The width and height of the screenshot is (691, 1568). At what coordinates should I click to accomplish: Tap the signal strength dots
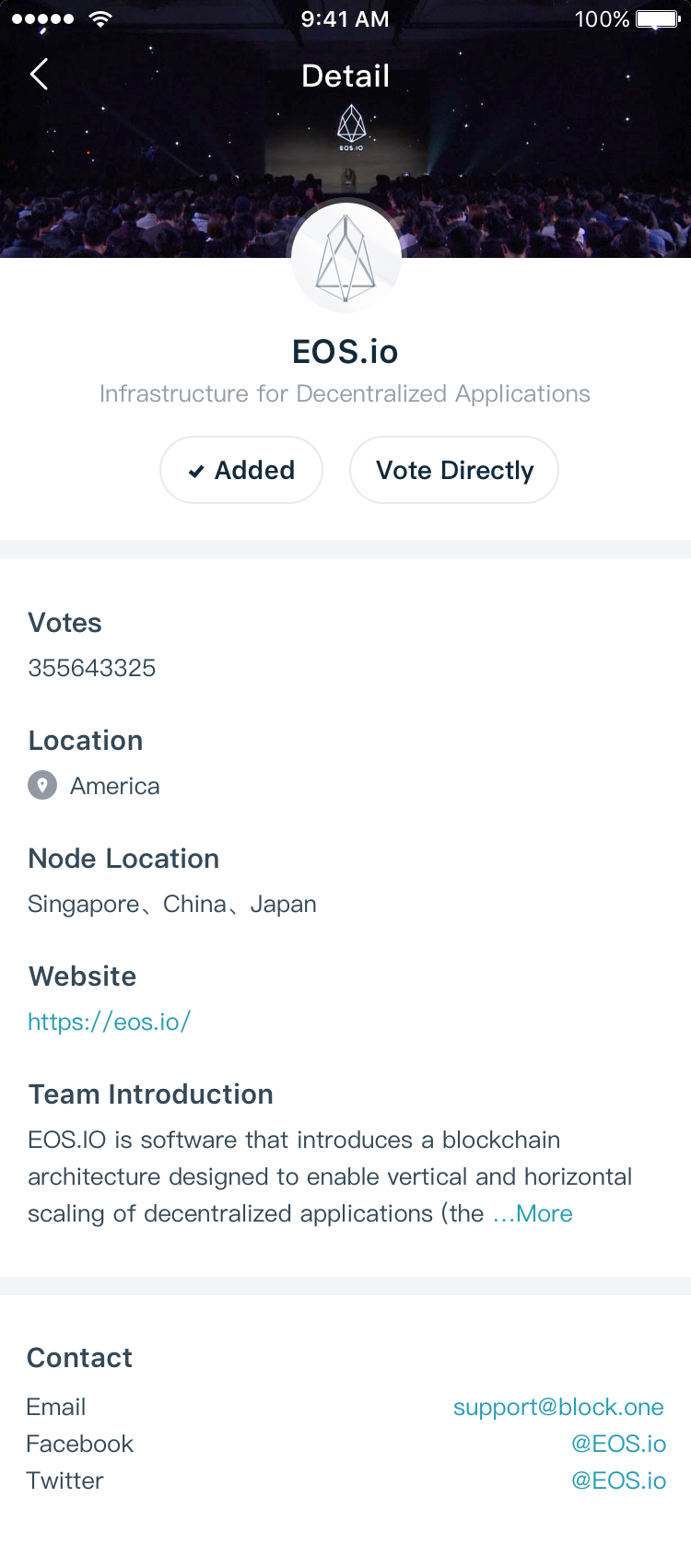coord(42,18)
